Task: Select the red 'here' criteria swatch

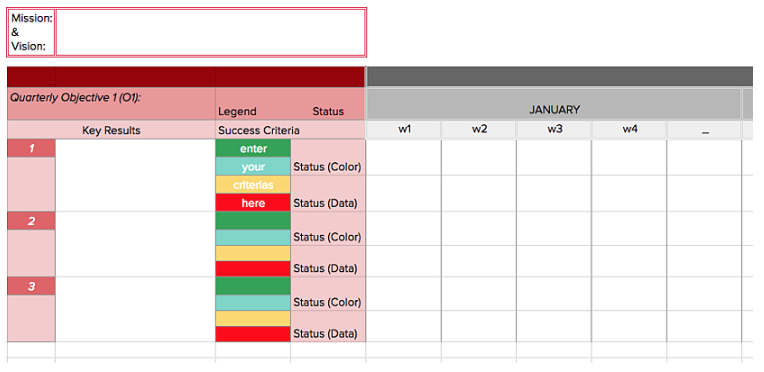Action: pos(253,203)
